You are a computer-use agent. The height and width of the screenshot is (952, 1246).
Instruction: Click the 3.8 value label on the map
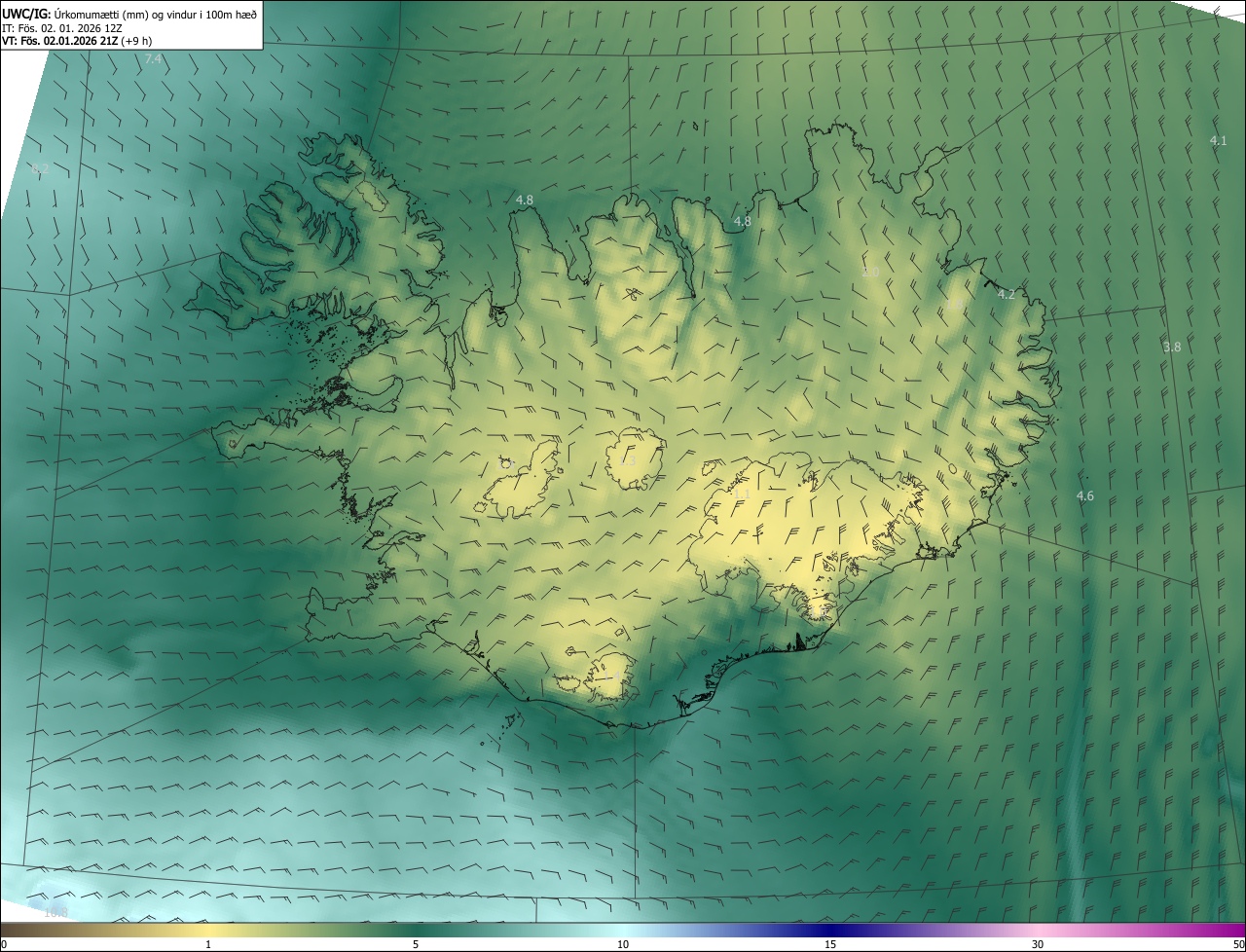click(x=1172, y=348)
